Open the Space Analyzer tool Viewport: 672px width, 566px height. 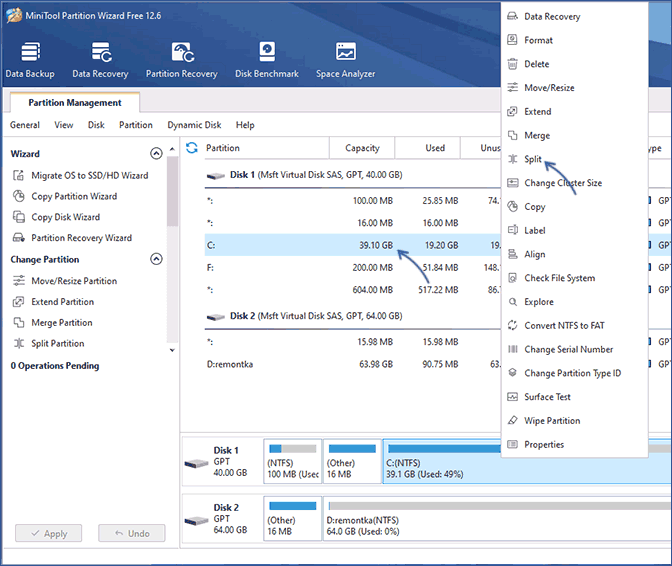[x=345, y=60]
